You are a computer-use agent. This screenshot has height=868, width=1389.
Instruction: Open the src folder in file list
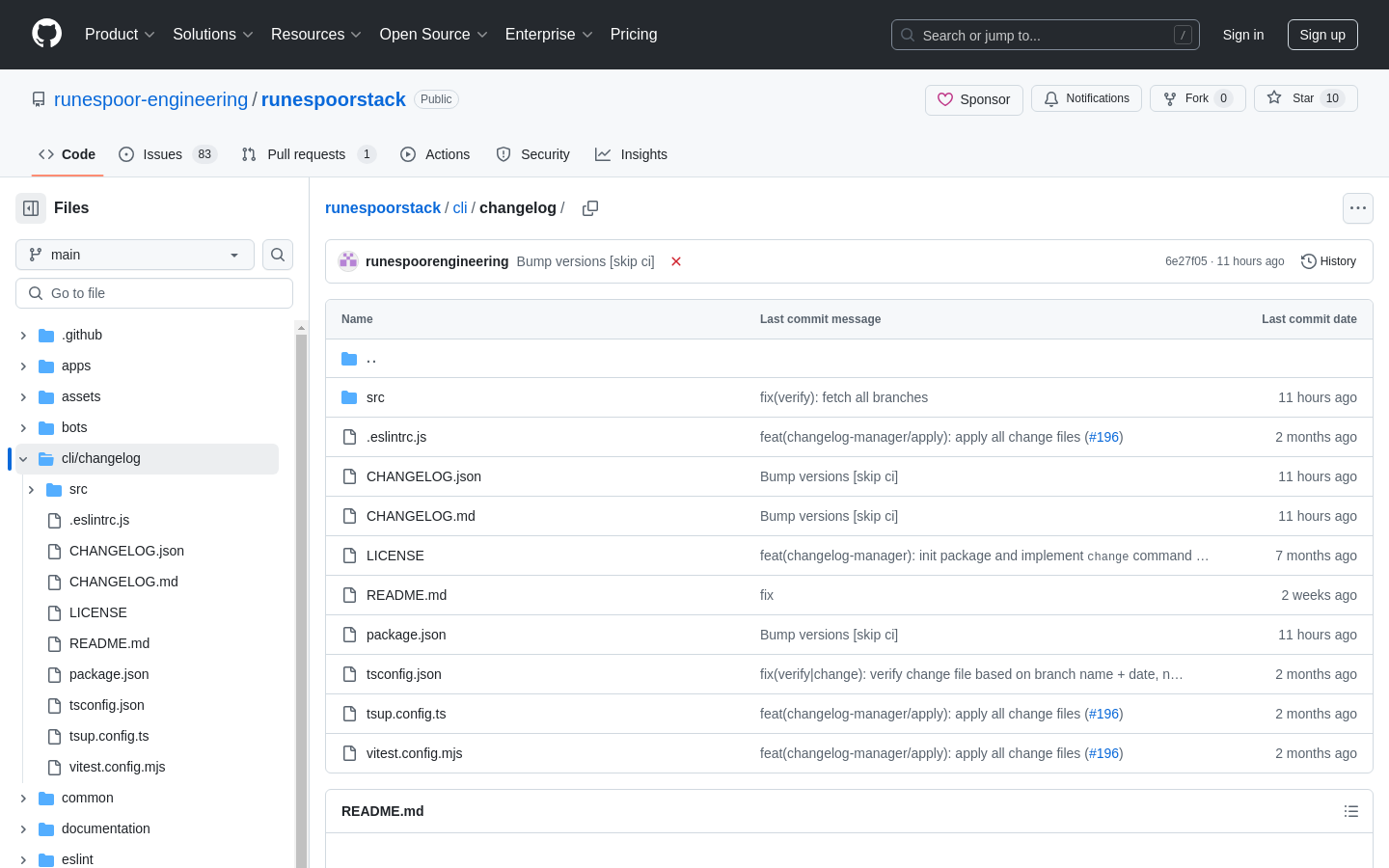[x=375, y=397]
